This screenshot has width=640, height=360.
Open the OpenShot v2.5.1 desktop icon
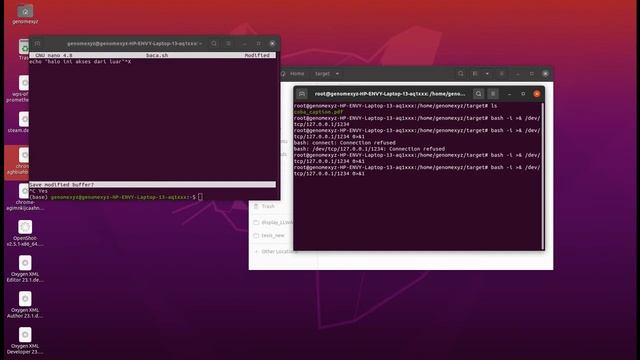[25, 233]
